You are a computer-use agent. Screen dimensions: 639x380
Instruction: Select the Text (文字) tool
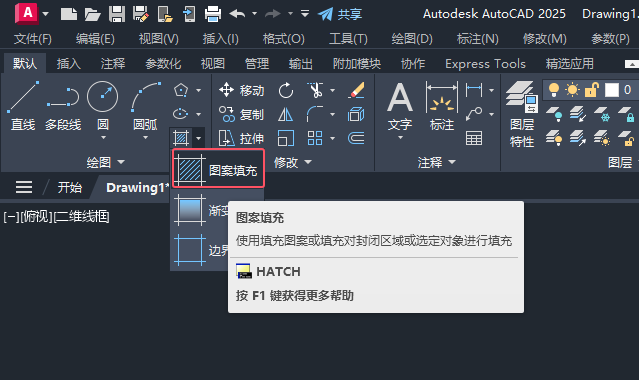pos(400,106)
